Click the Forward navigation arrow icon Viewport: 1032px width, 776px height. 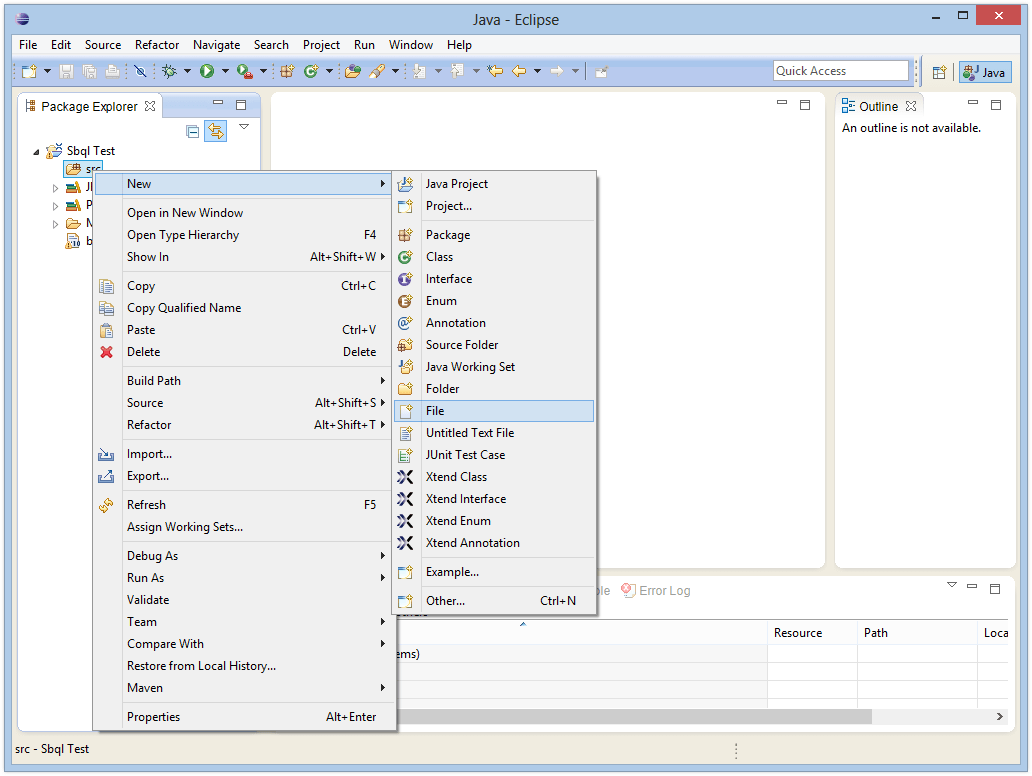point(557,71)
